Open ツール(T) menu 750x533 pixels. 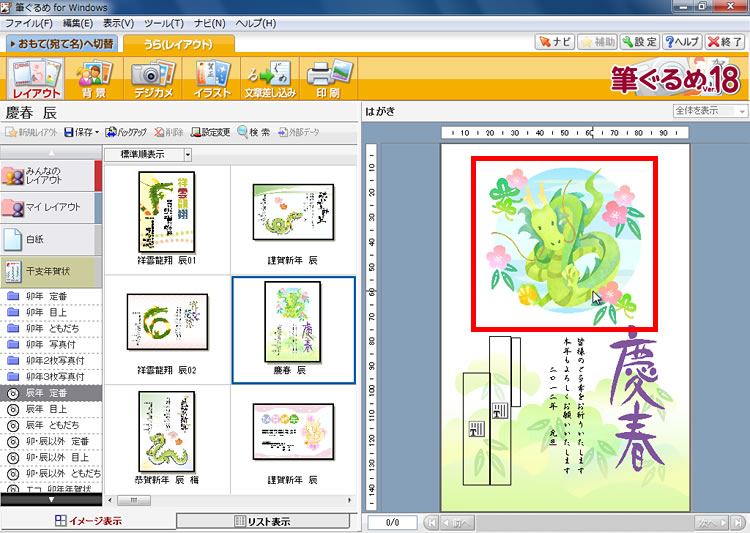pyautogui.click(x=164, y=23)
